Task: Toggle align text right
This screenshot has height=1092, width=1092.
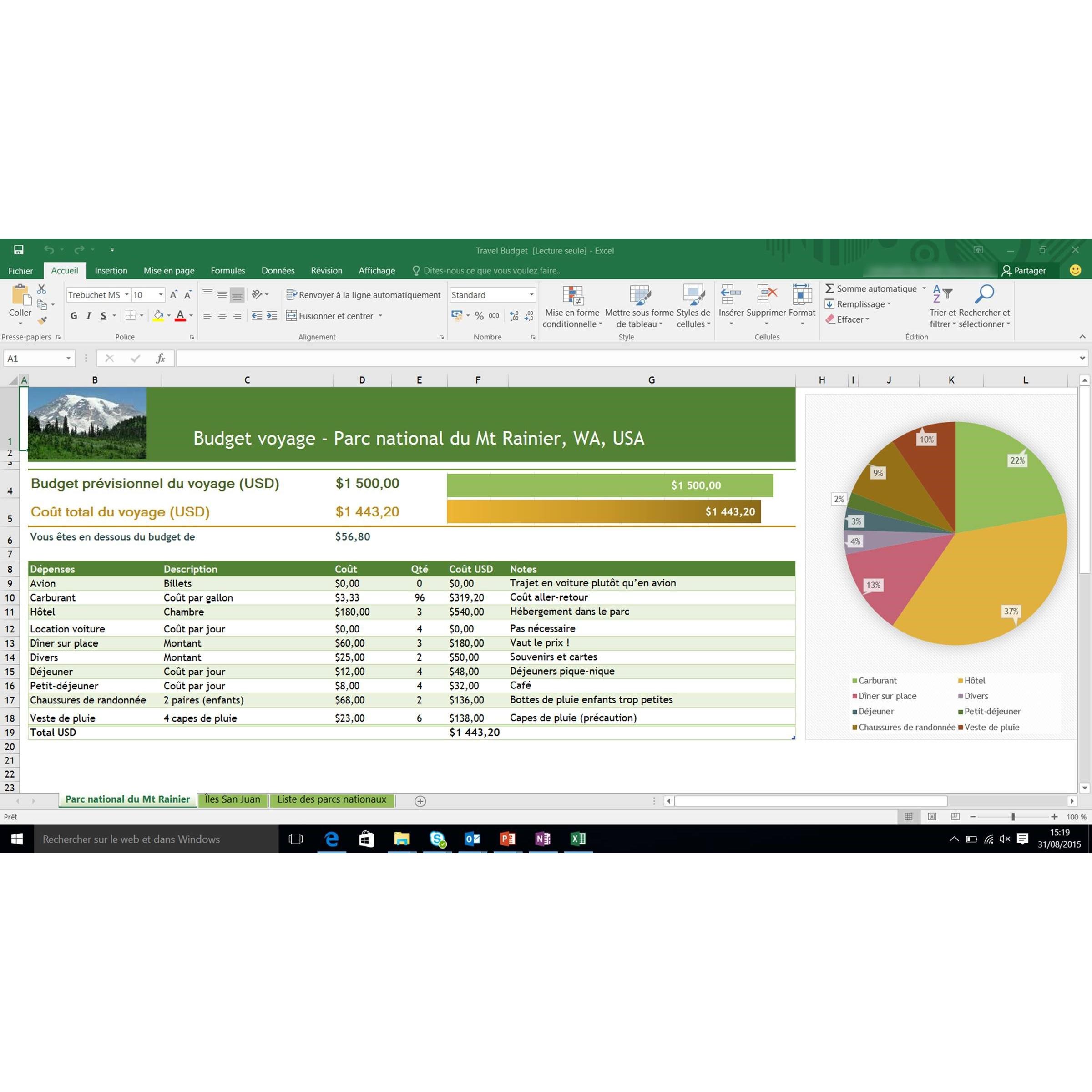Action: pos(237,316)
